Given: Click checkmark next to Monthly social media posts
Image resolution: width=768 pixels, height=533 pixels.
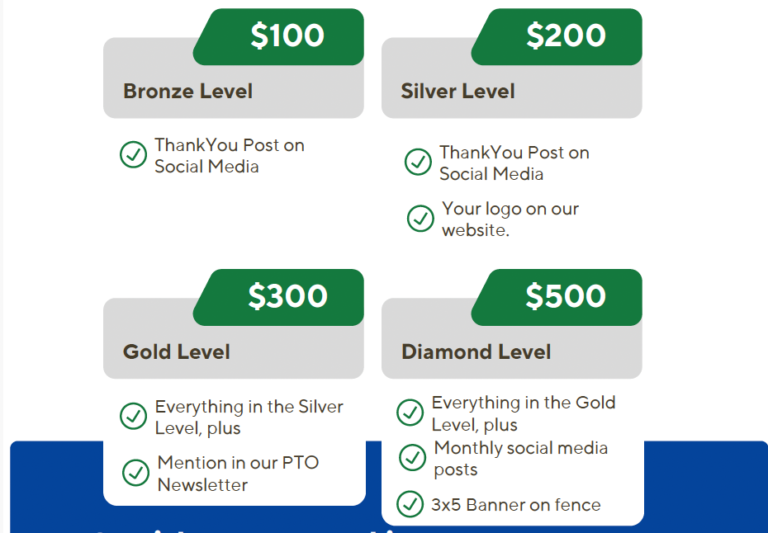Looking at the screenshot, I should click(412, 457).
